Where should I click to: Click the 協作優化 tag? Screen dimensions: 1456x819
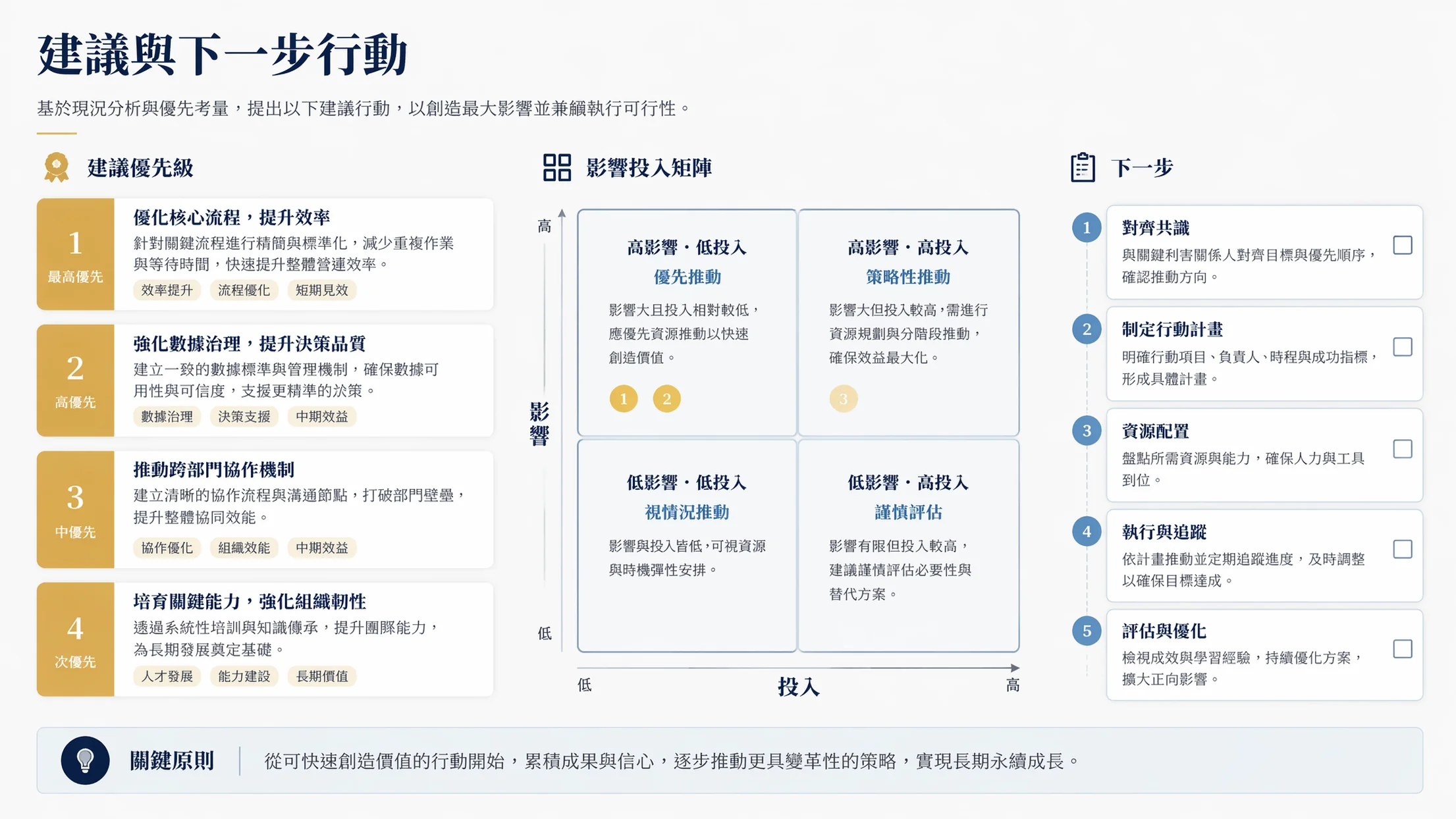tap(167, 548)
